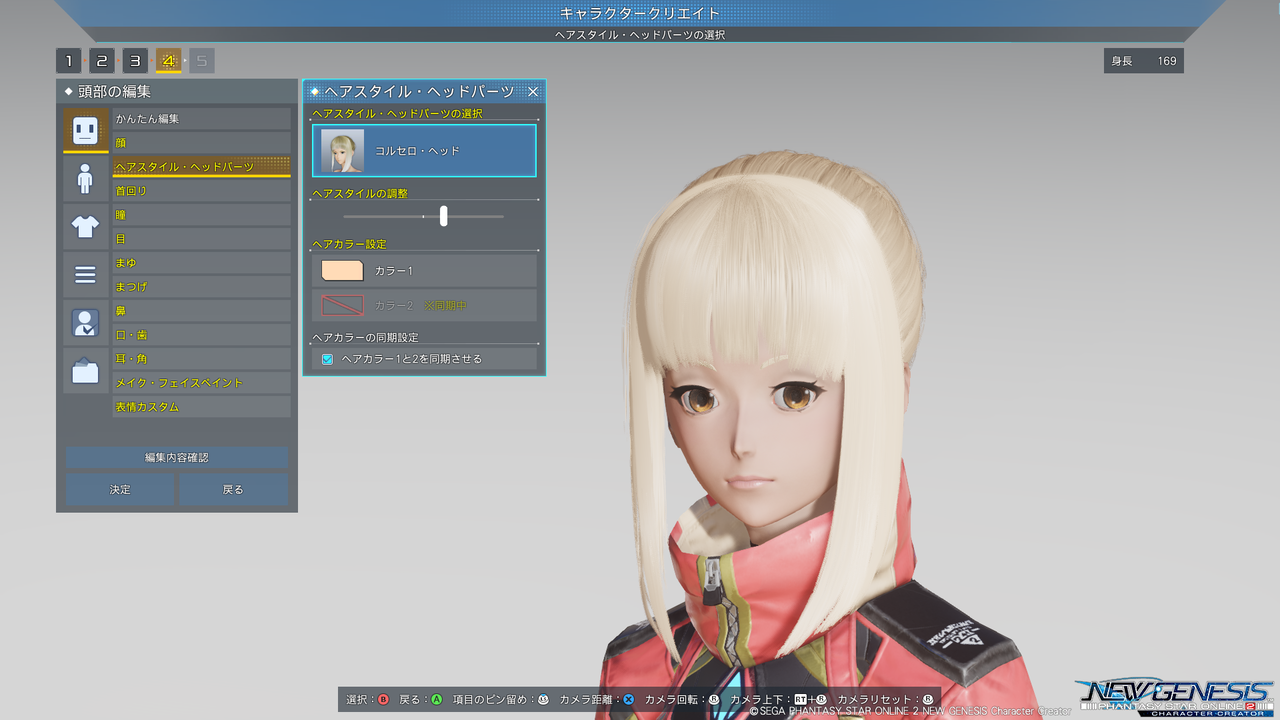Click the 戻る A button prompt icon
1280x720 pixels.
(437, 699)
